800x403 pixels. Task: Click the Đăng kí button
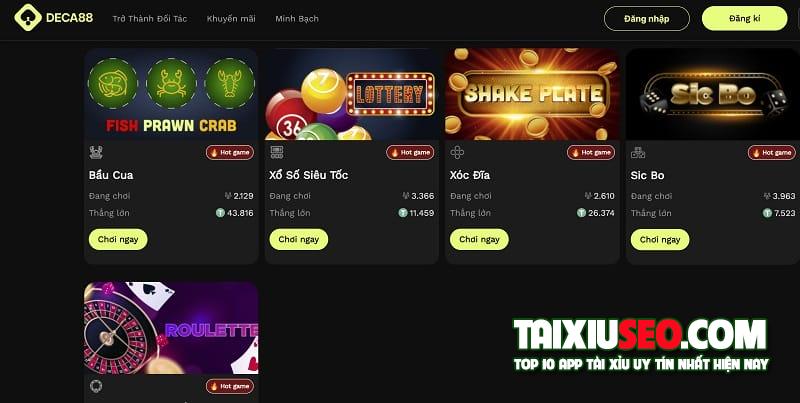pos(744,18)
